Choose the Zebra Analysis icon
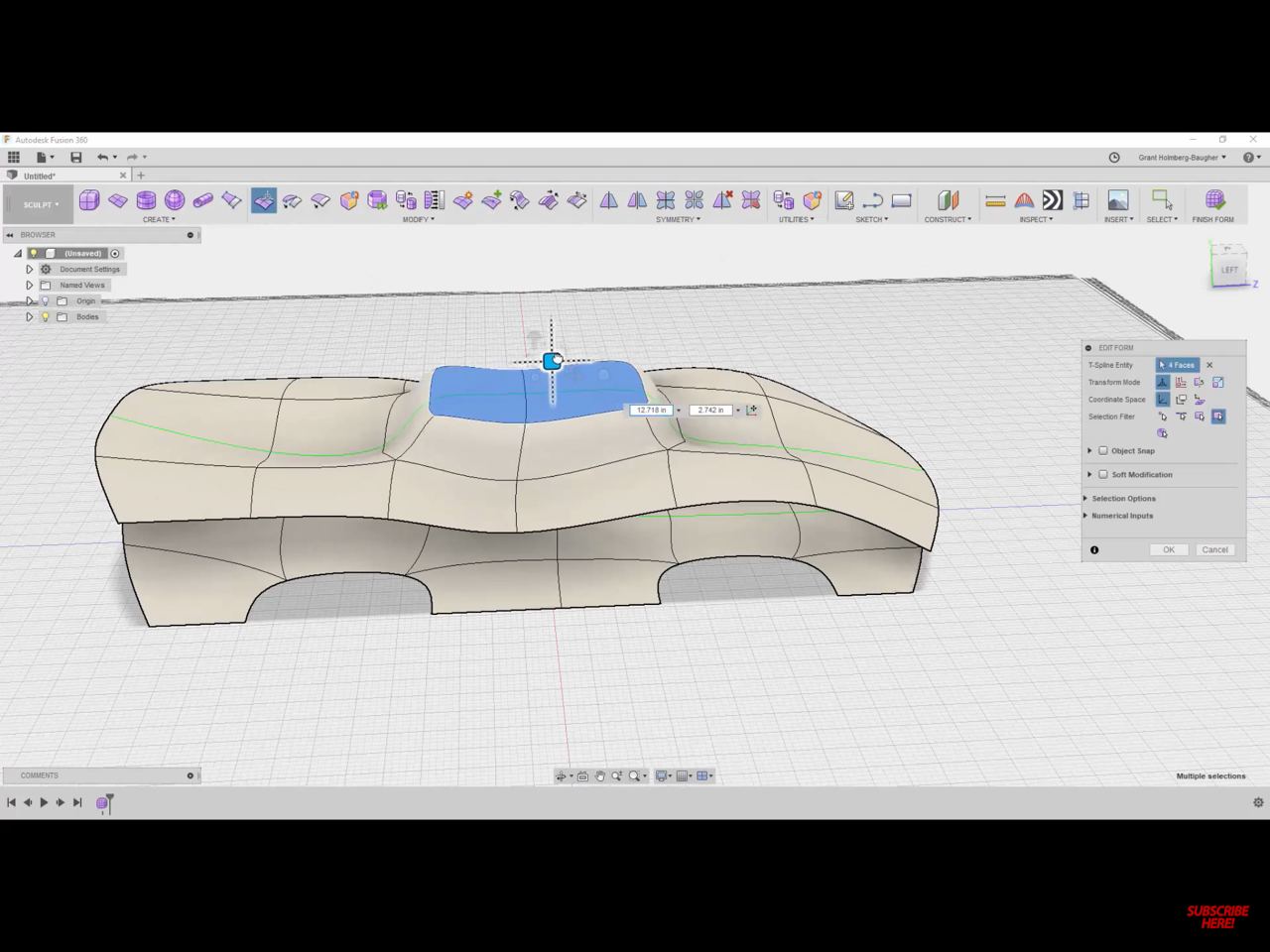This screenshot has width=1270, height=952. click(x=1053, y=200)
